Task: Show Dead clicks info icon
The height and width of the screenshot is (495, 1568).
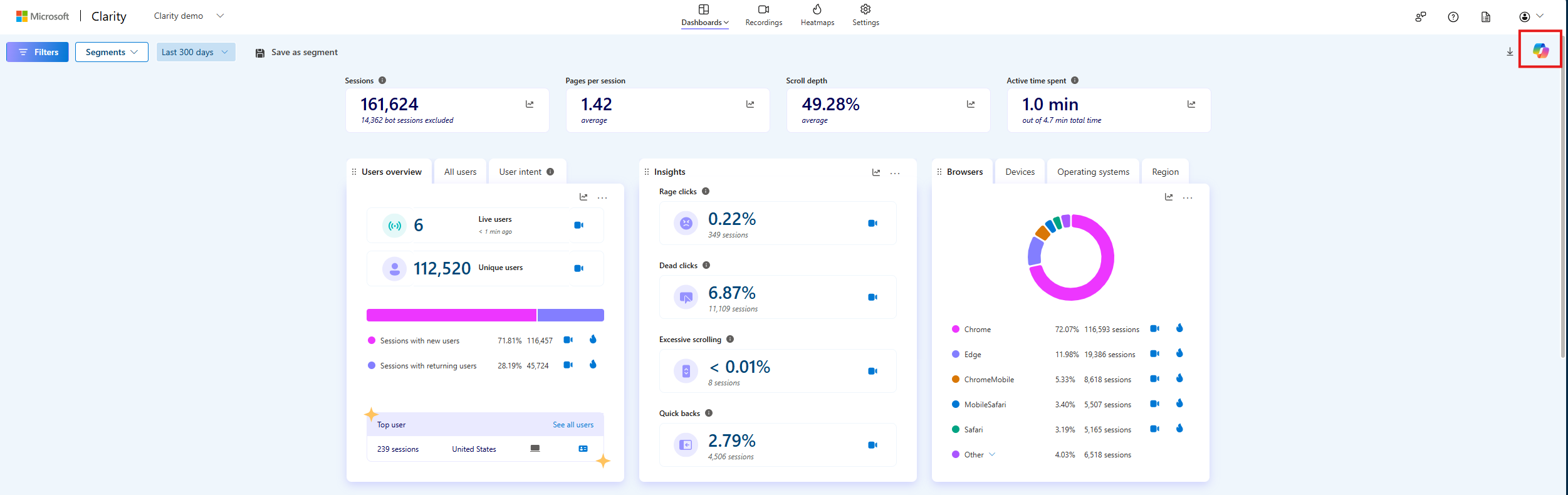Action: tap(706, 265)
